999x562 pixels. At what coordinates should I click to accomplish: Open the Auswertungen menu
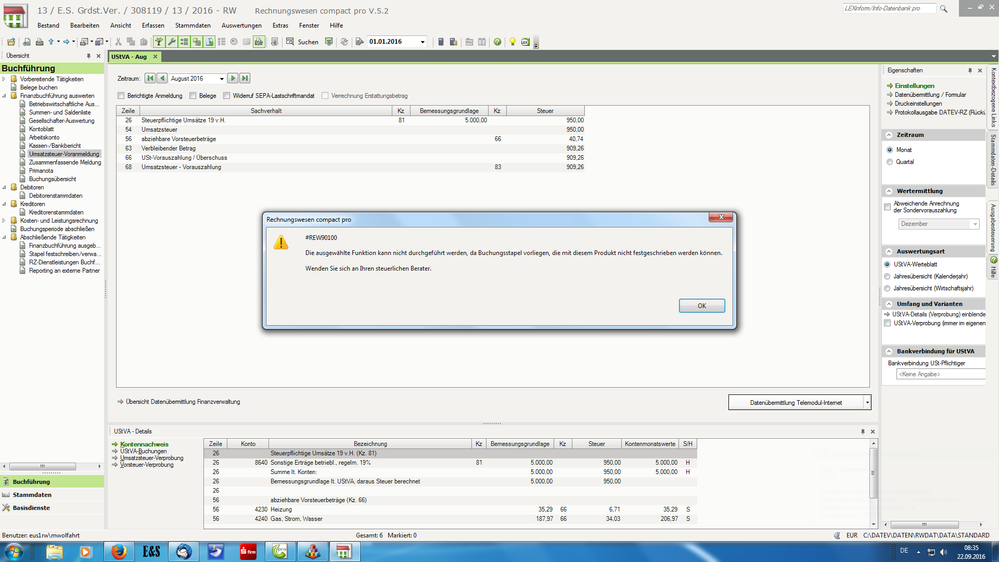[x=242, y=24]
